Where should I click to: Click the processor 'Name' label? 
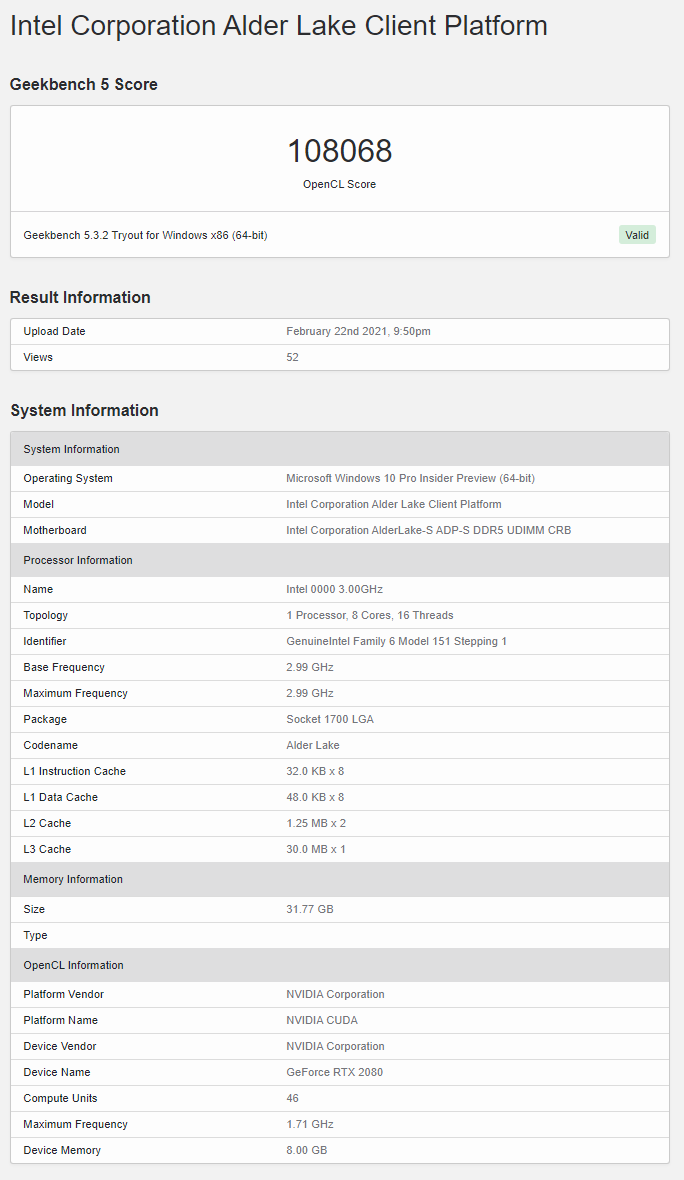click(x=38, y=589)
